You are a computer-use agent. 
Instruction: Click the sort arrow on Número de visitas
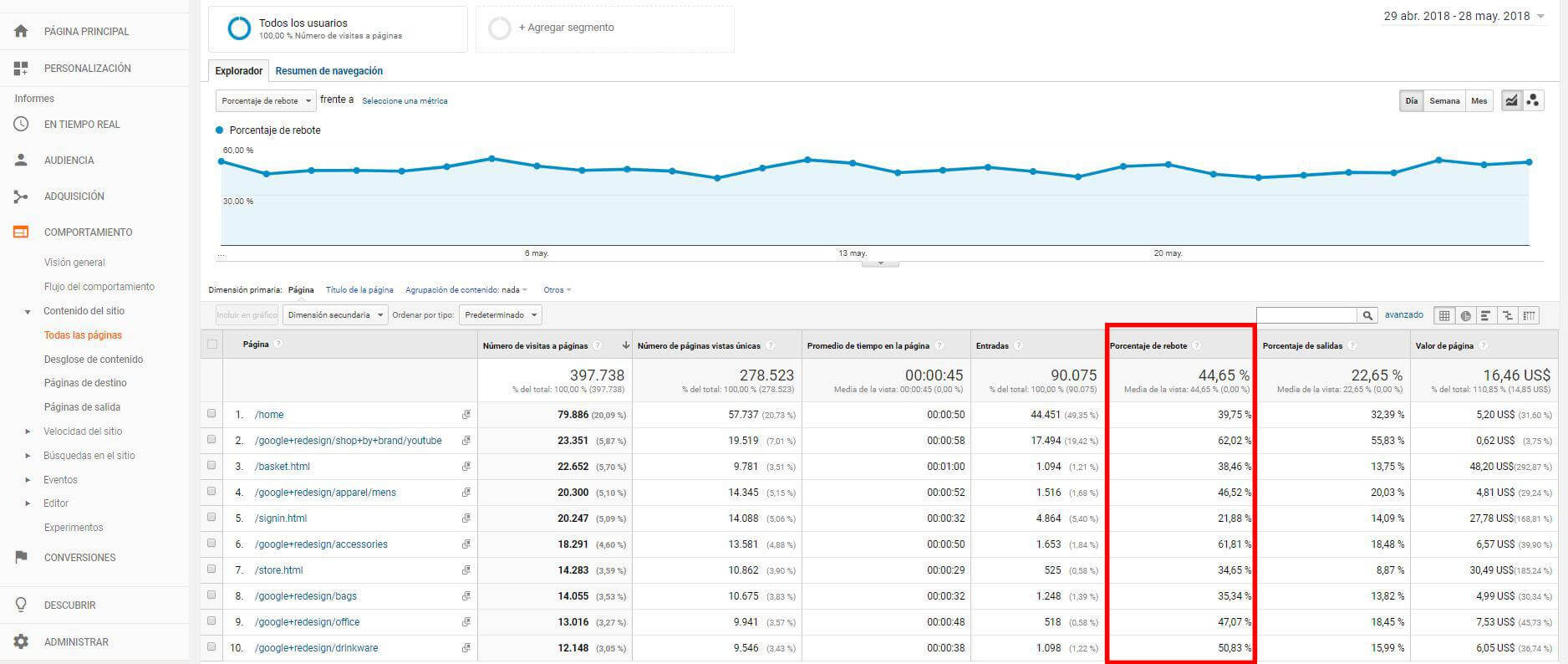click(625, 345)
